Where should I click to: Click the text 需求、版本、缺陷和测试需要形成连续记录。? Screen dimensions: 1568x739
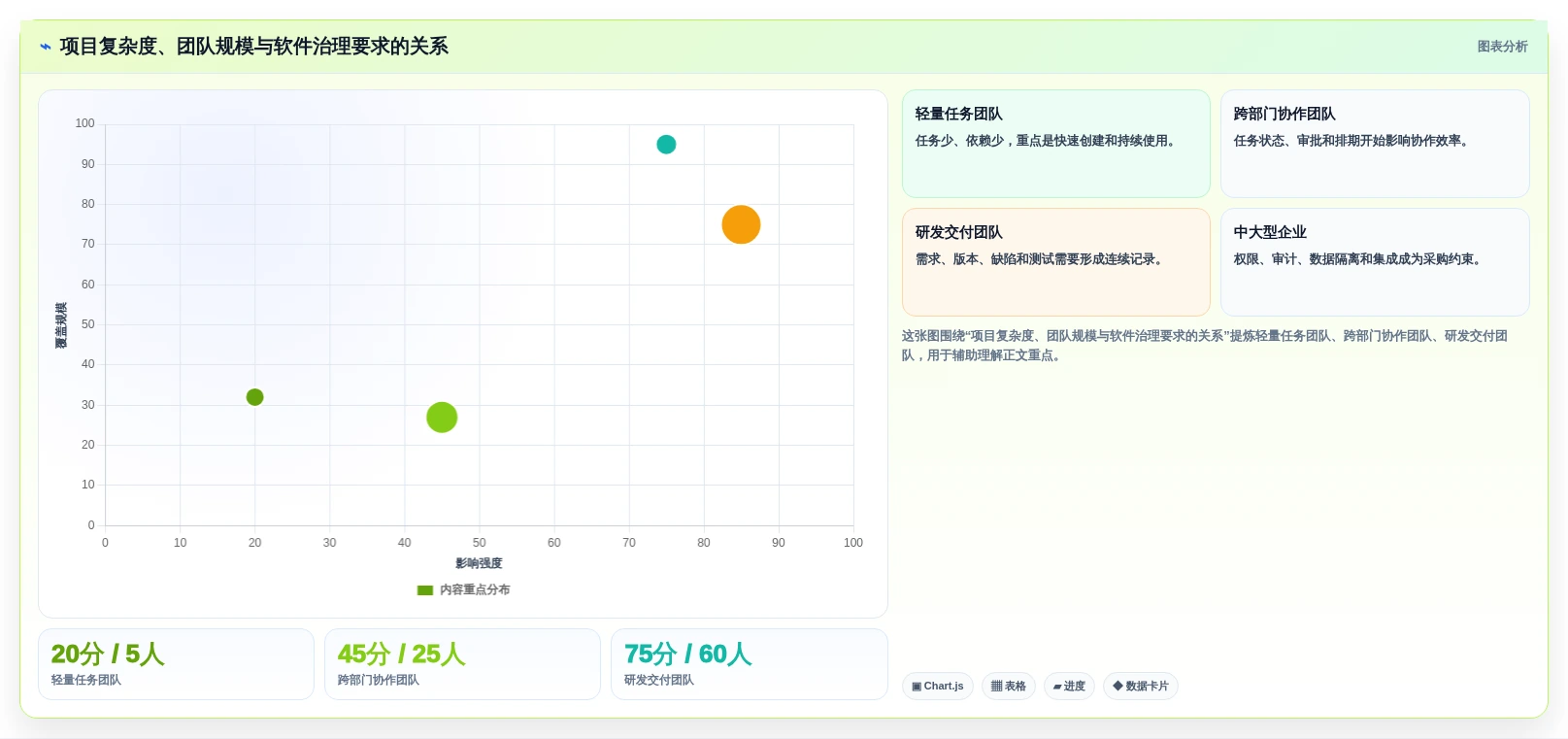pyautogui.click(x=1042, y=259)
